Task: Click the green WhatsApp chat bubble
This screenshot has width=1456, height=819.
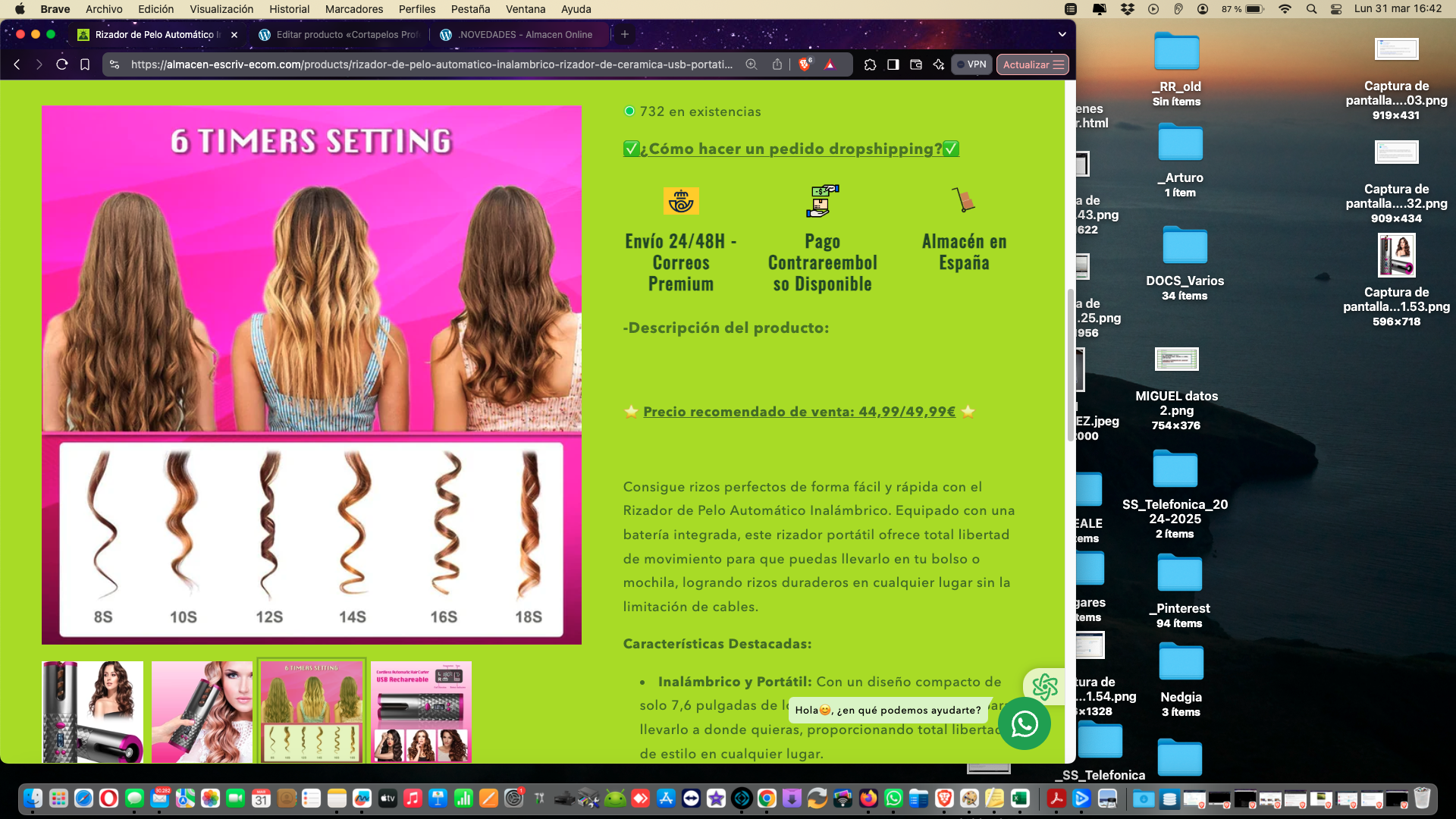Action: [1024, 723]
